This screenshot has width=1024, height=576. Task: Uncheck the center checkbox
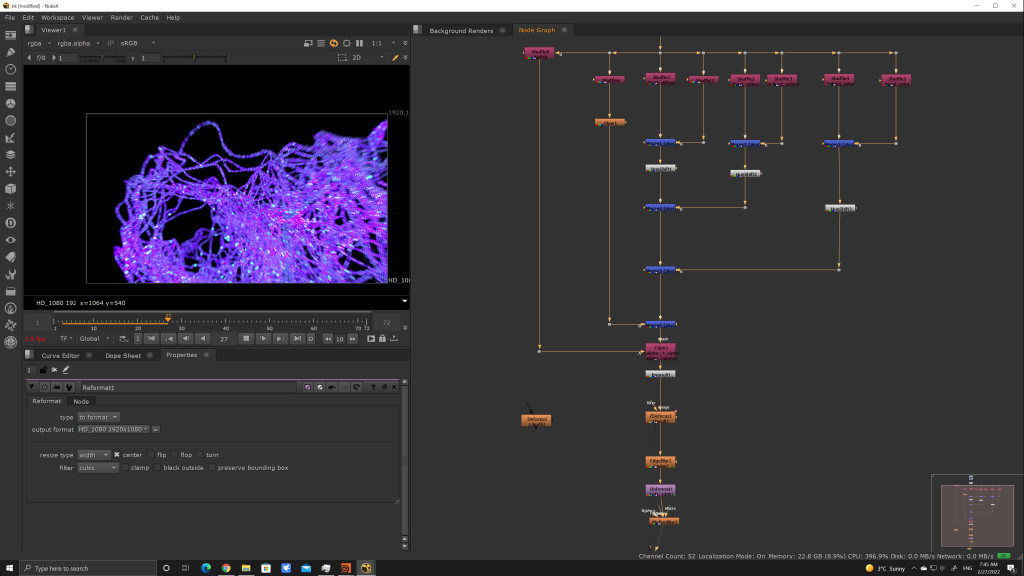(x=117, y=455)
